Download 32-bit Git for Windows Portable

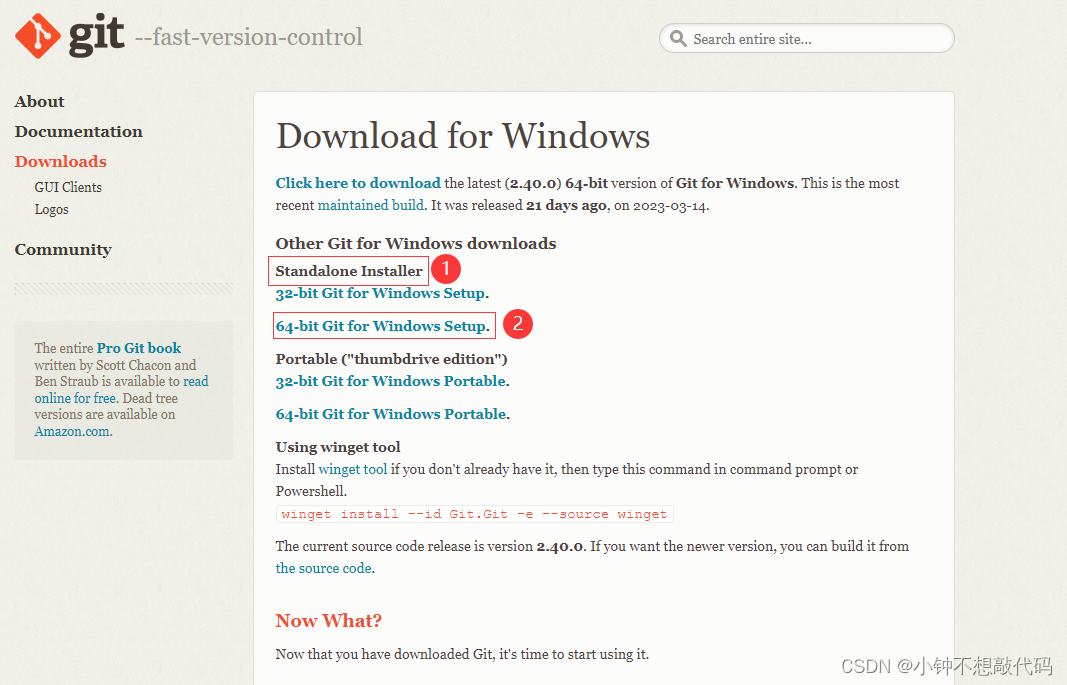pyautogui.click(x=391, y=381)
